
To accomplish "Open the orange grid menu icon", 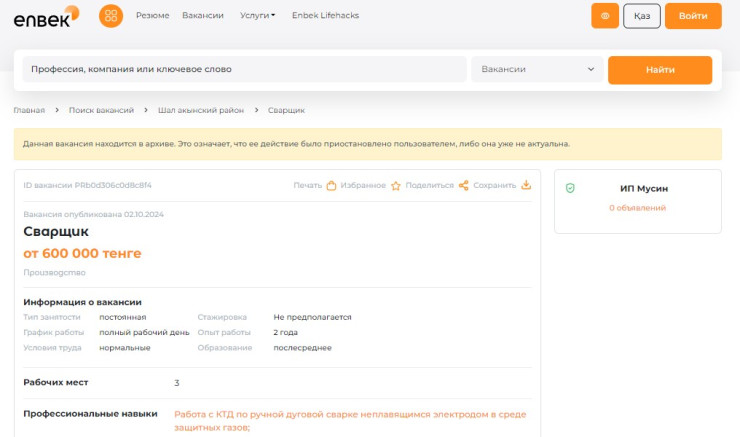I will [111, 16].
